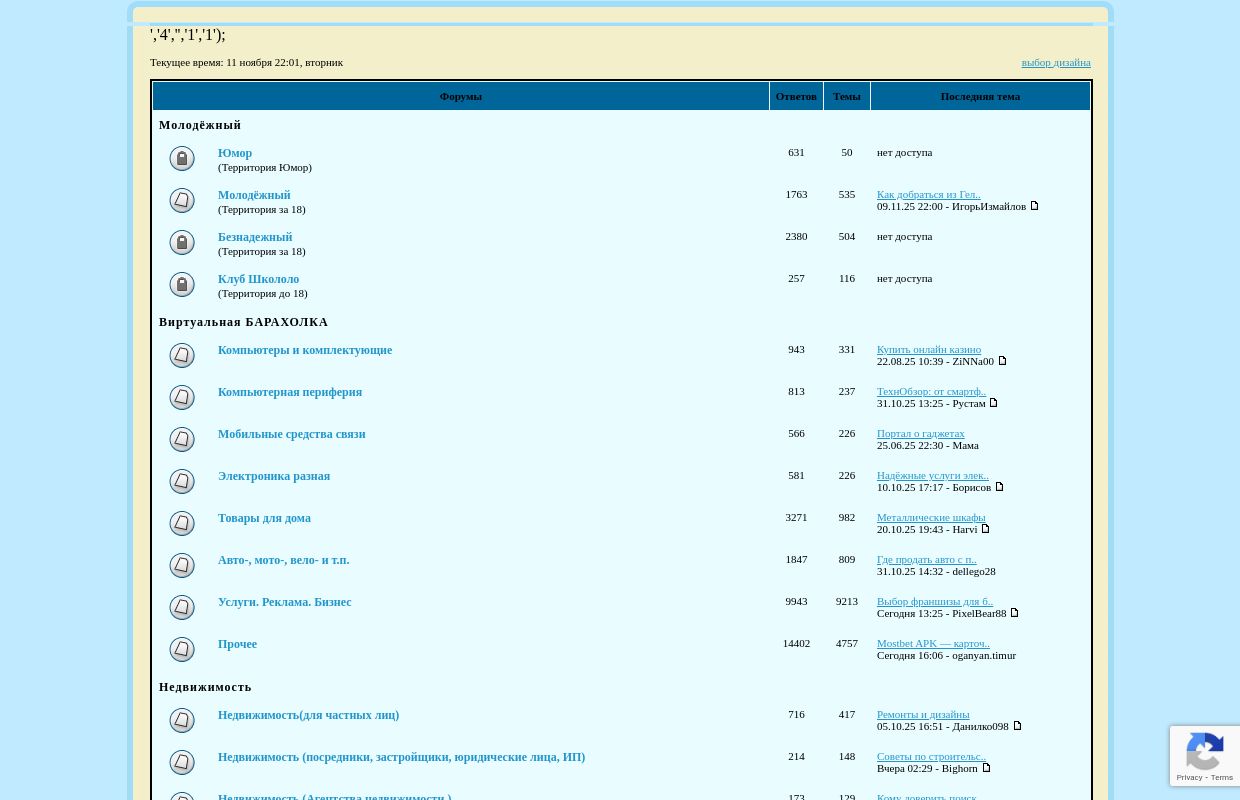Viewport: 1240px width, 800px height.
Task: Open the Безнадежный forum
Action: click(255, 237)
